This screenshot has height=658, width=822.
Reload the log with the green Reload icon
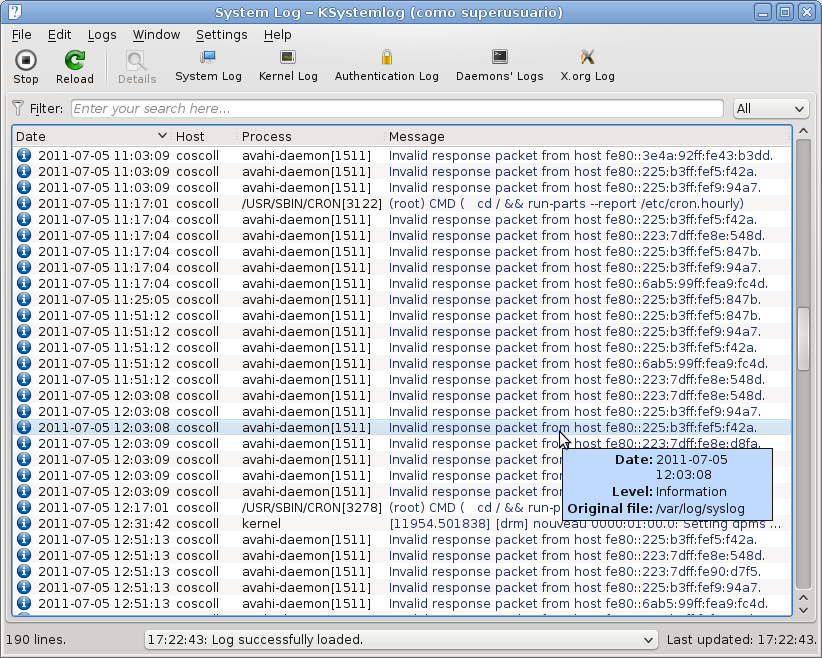pyautogui.click(x=75, y=60)
